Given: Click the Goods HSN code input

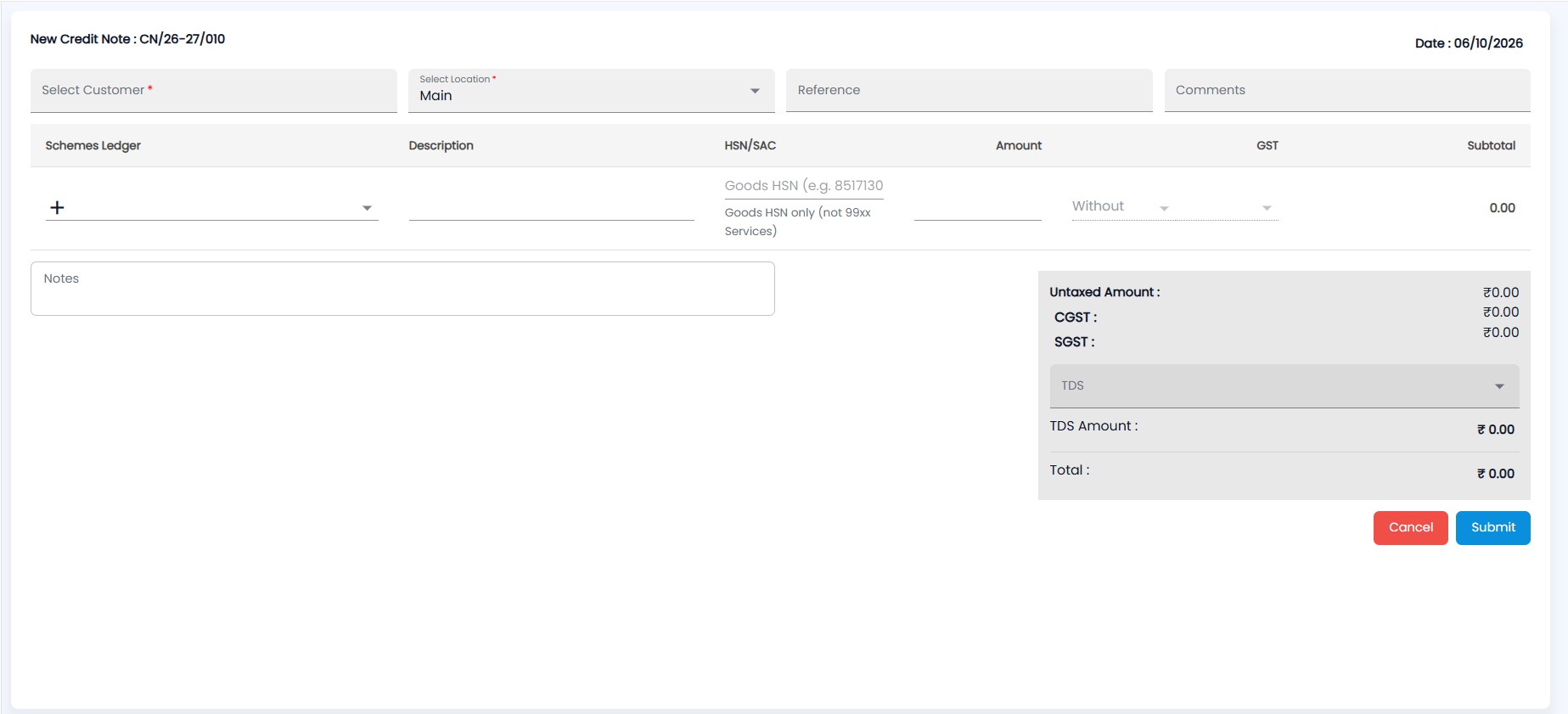Looking at the screenshot, I should coord(804,186).
